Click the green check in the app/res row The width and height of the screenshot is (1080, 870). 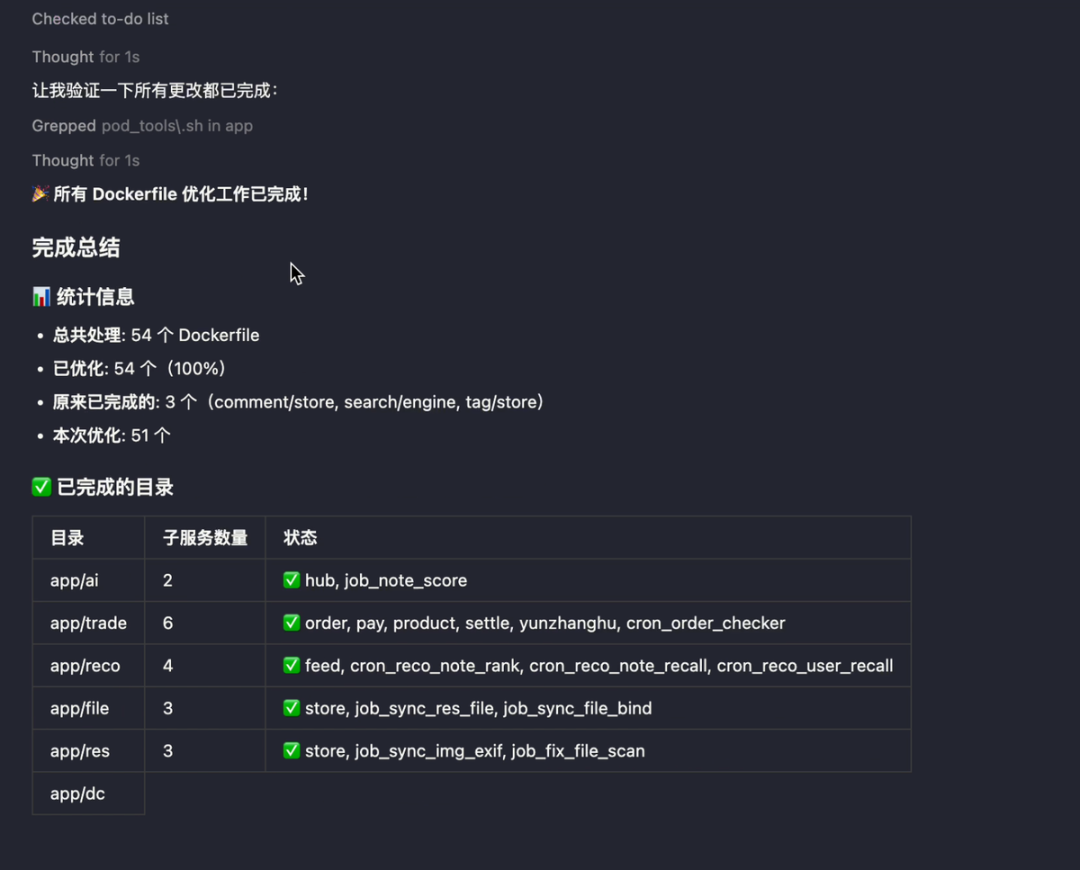click(x=291, y=751)
